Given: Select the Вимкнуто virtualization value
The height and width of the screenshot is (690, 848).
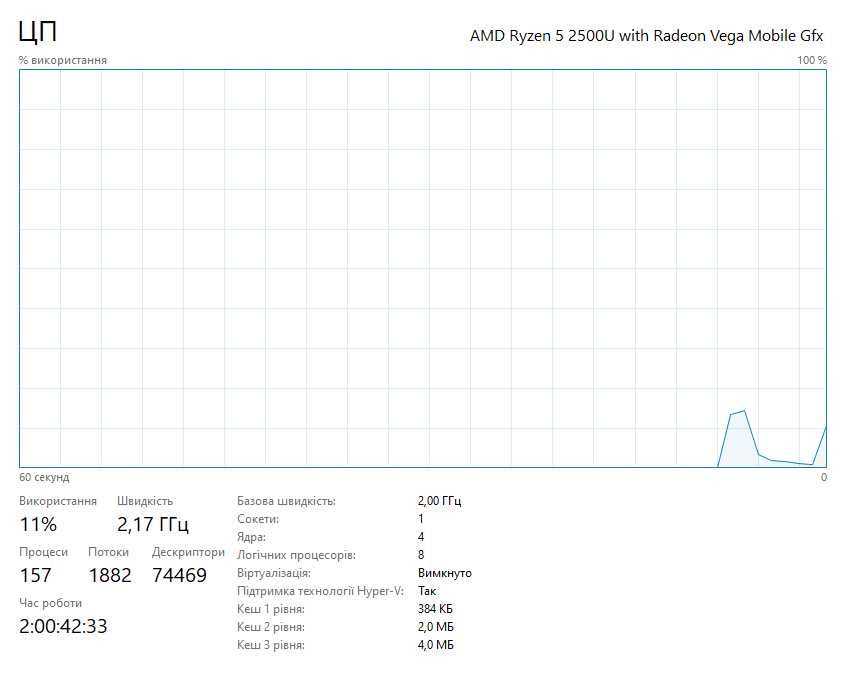Looking at the screenshot, I should click(445, 573).
